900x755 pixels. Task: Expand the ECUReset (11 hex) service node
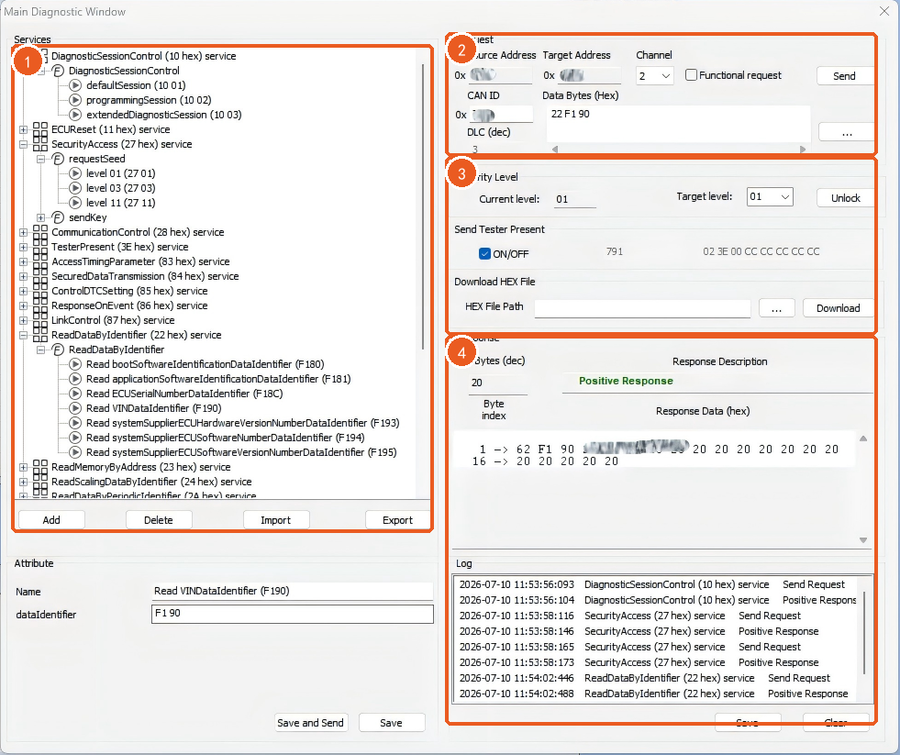[24, 130]
